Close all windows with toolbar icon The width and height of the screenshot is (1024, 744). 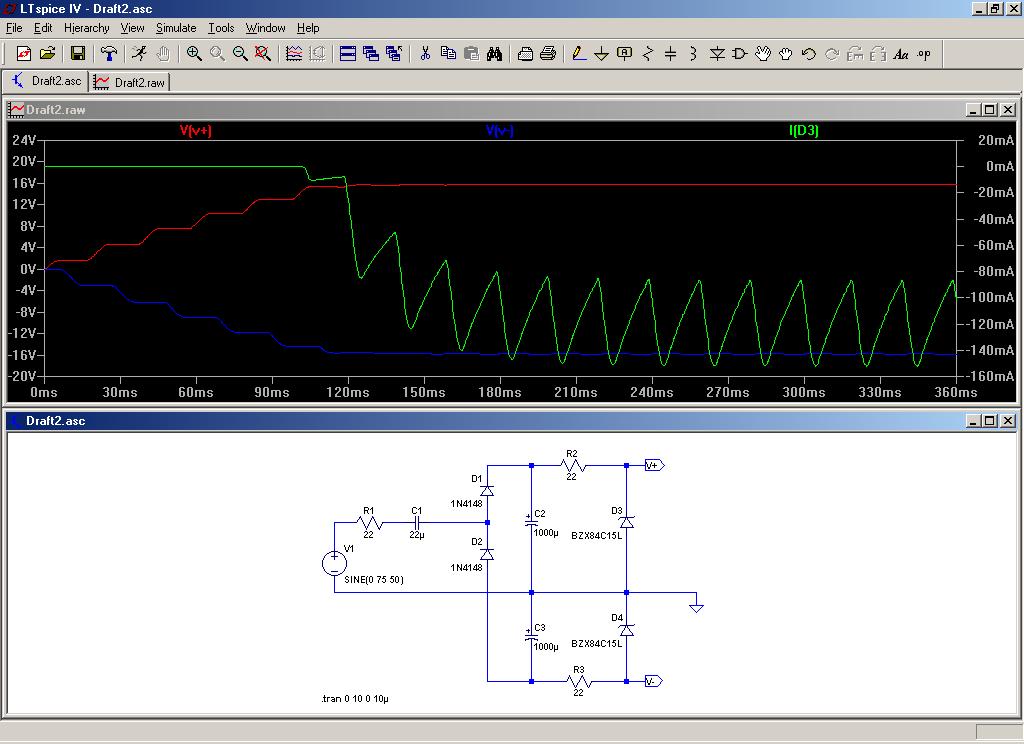[x=394, y=54]
